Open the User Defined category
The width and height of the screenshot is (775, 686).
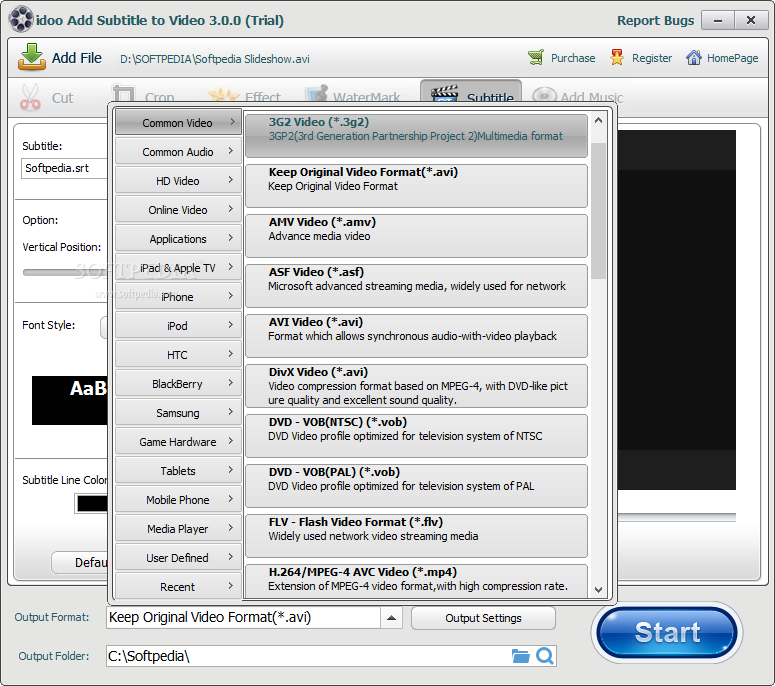[x=178, y=558]
